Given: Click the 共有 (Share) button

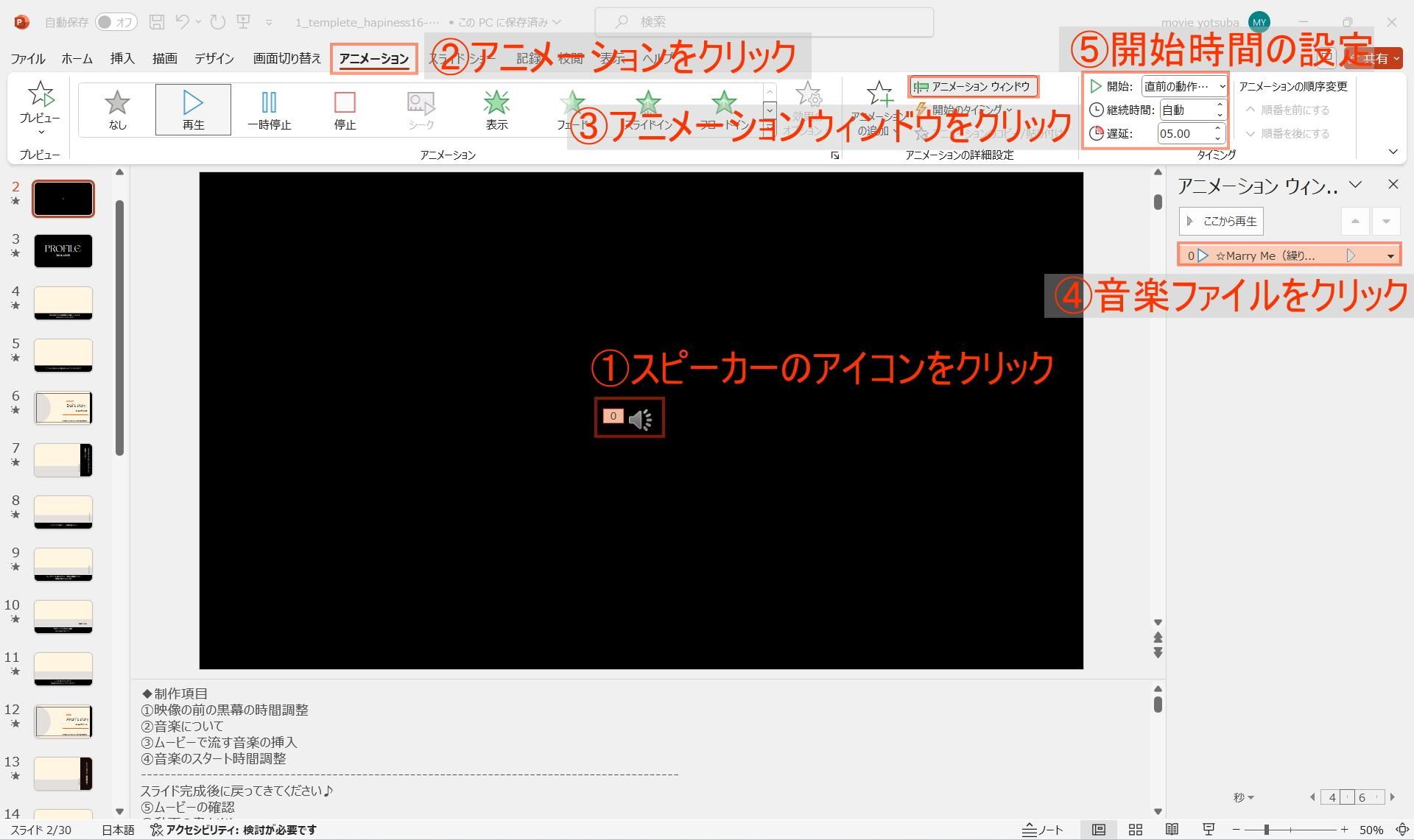Looking at the screenshot, I should pyautogui.click(x=1374, y=59).
